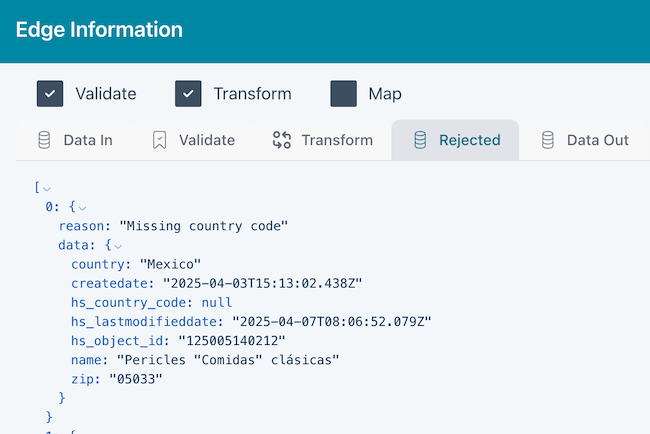
Task: Click the database icon on Rejected tab
Action: tap(420, 140)
